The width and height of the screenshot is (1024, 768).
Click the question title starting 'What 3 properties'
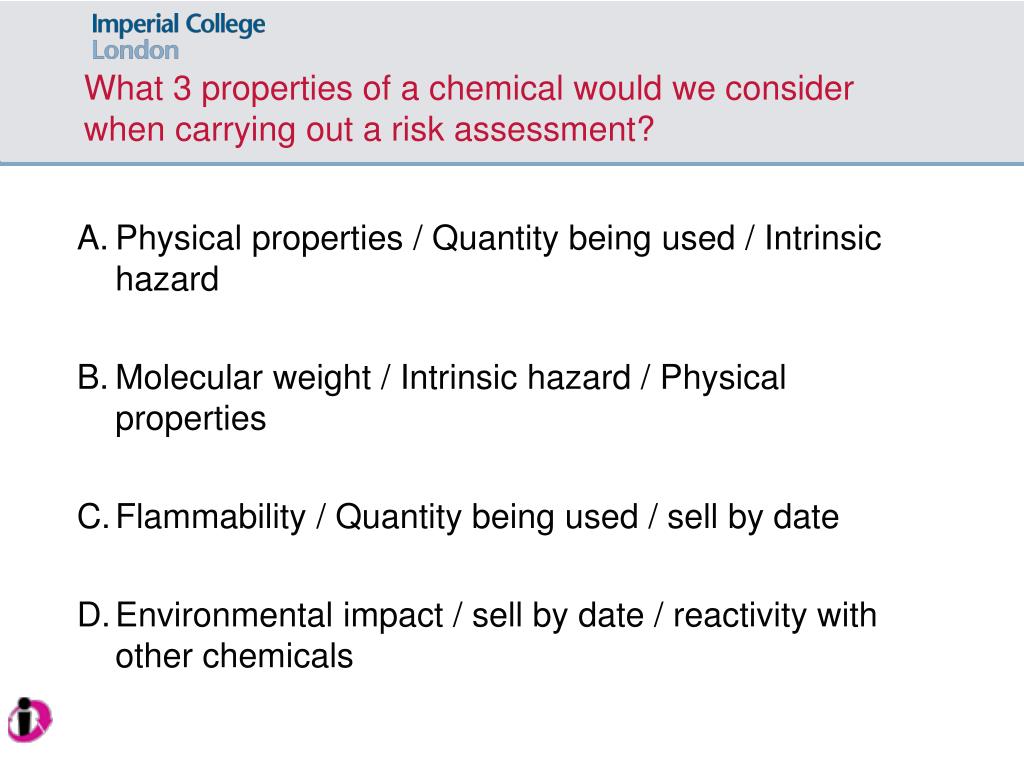[x=469, y=108]
